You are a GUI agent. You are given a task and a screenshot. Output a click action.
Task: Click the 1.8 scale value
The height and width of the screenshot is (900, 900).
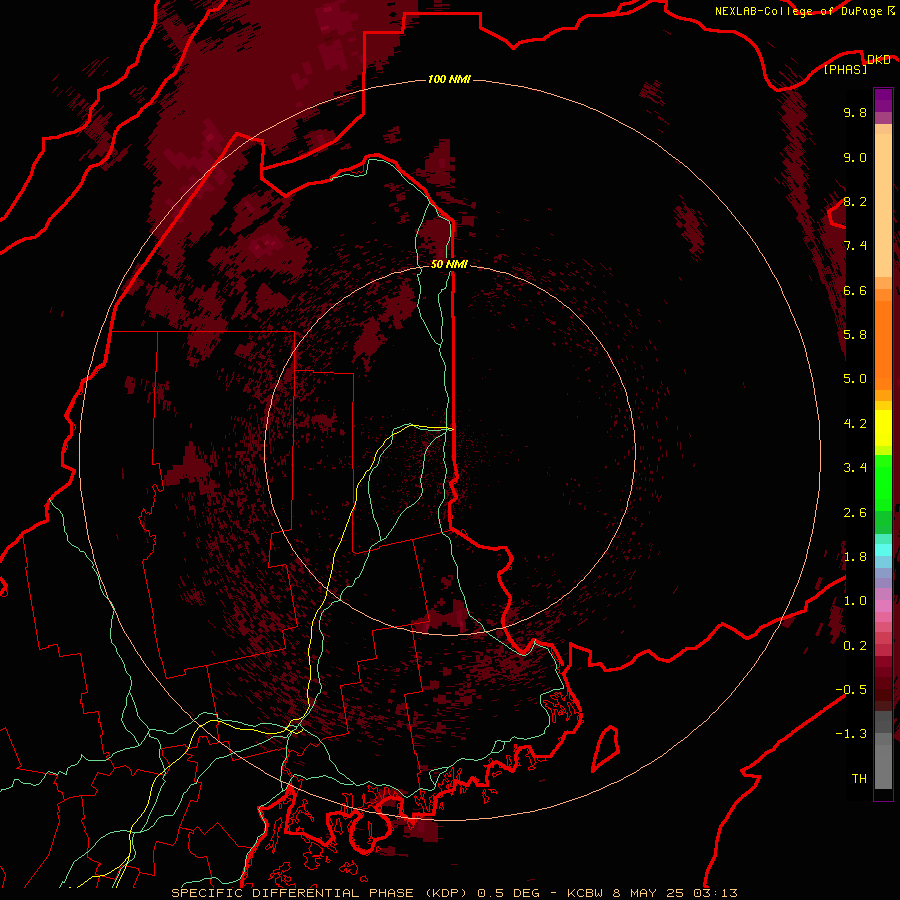(x=855, y=557)
